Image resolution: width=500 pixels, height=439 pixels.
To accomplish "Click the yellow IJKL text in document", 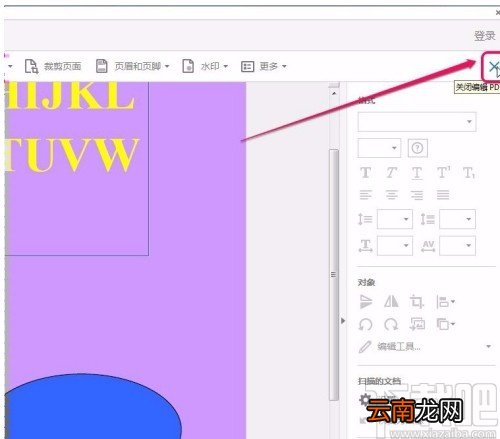I will pyautogui.click(x=71, y=95).
